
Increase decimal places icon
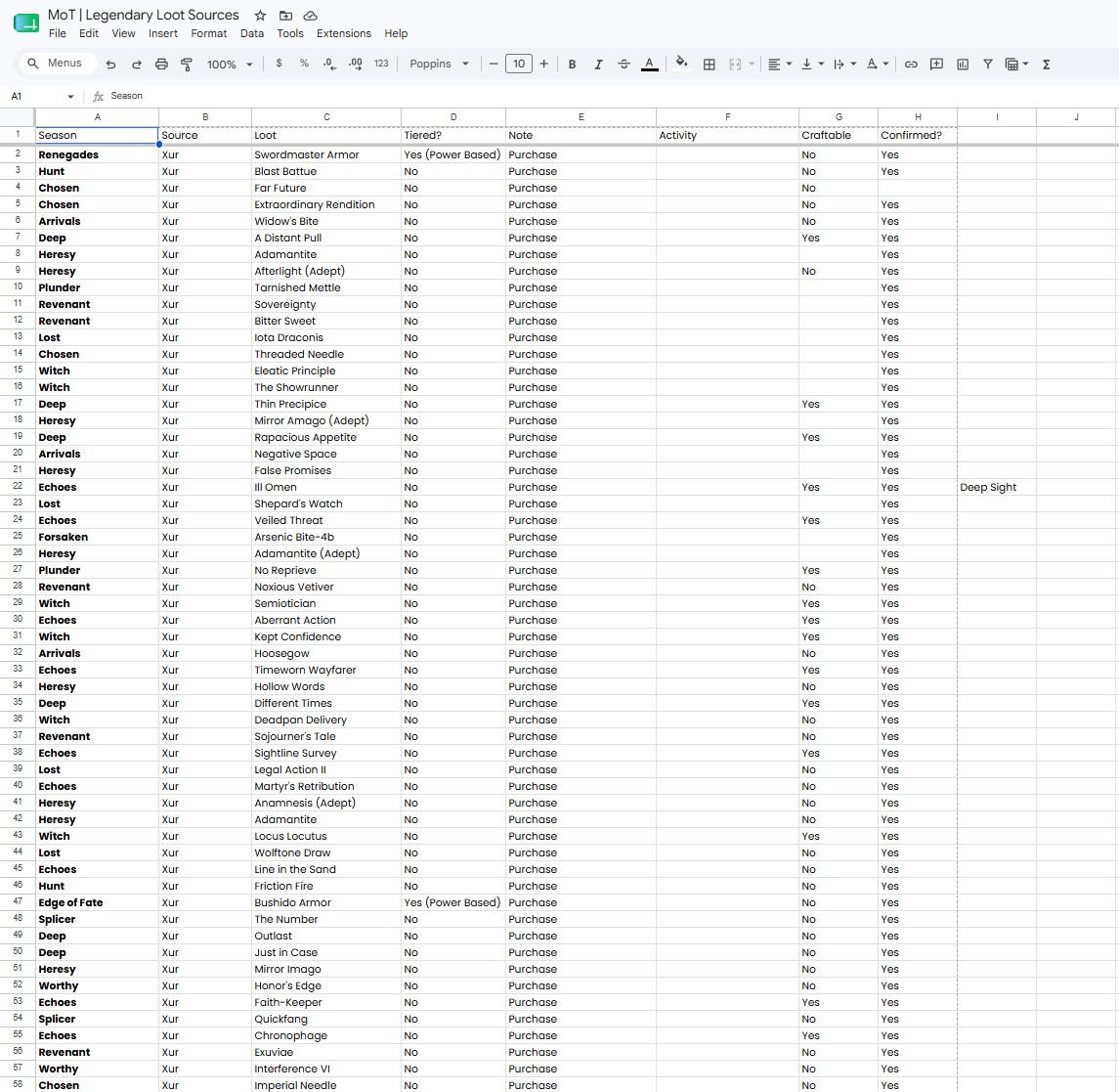point(356,64)
